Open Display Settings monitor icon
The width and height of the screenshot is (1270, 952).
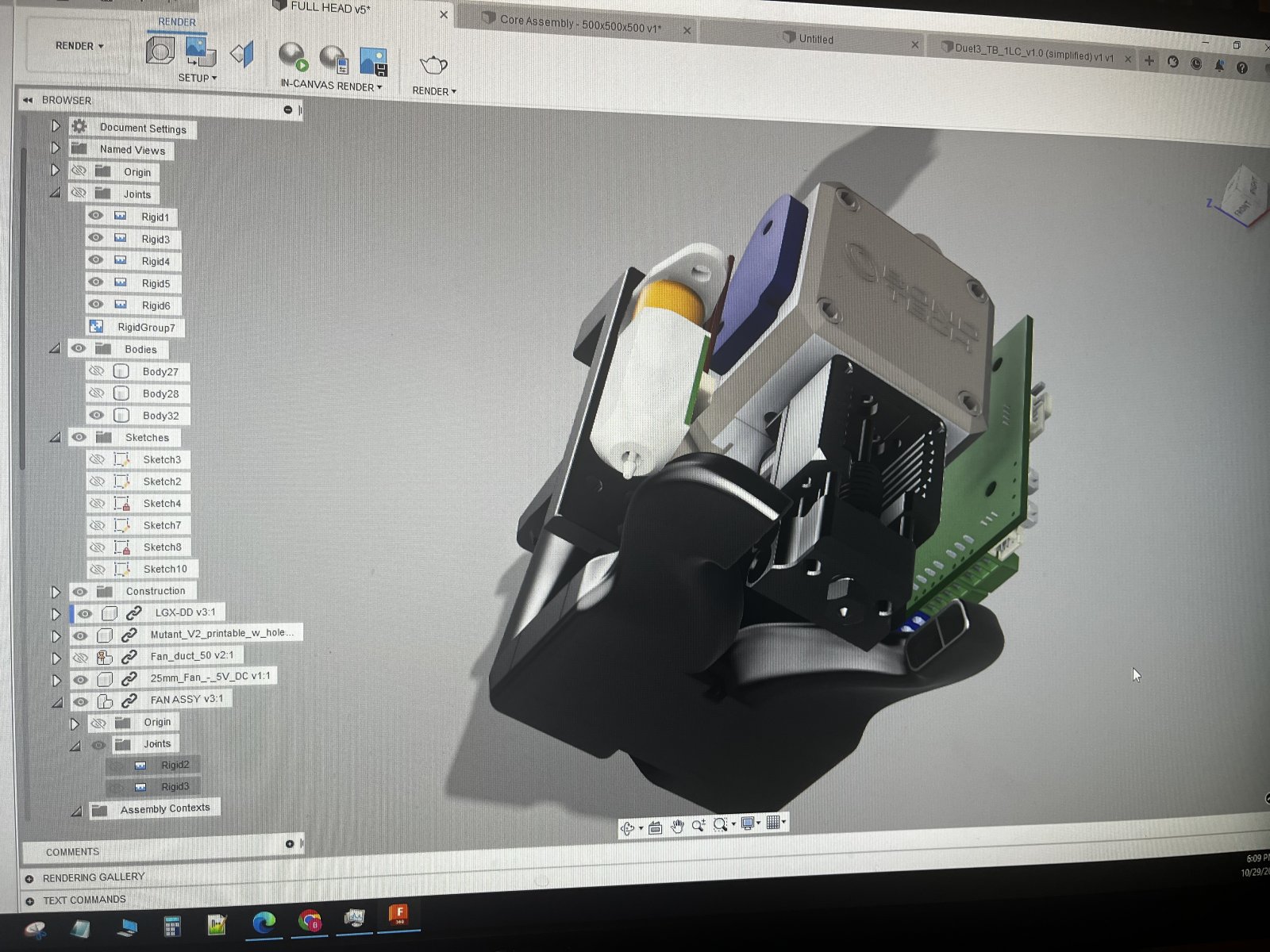pyautogui.click(x=748, y=823)
